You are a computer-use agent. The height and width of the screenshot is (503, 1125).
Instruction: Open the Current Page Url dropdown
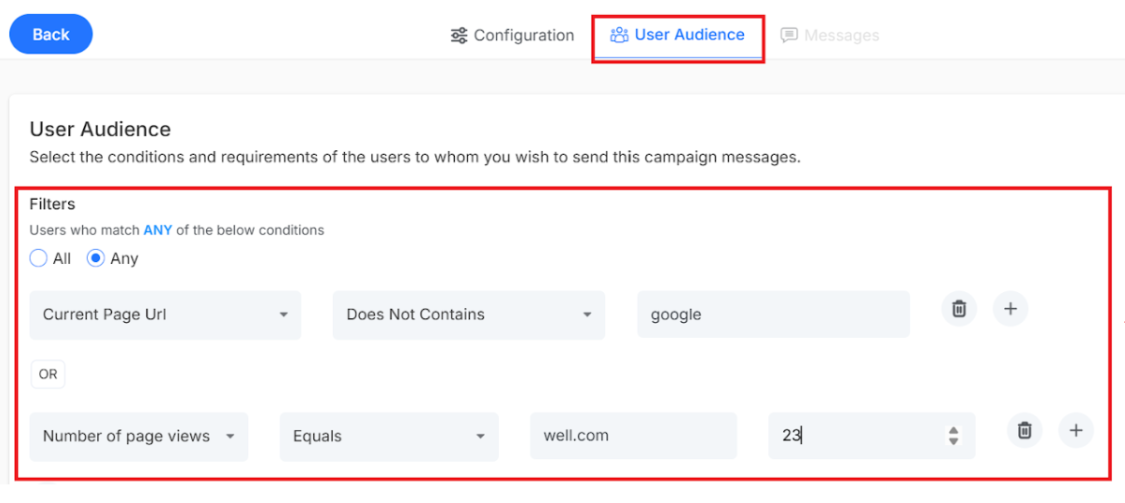coord(165,314)
